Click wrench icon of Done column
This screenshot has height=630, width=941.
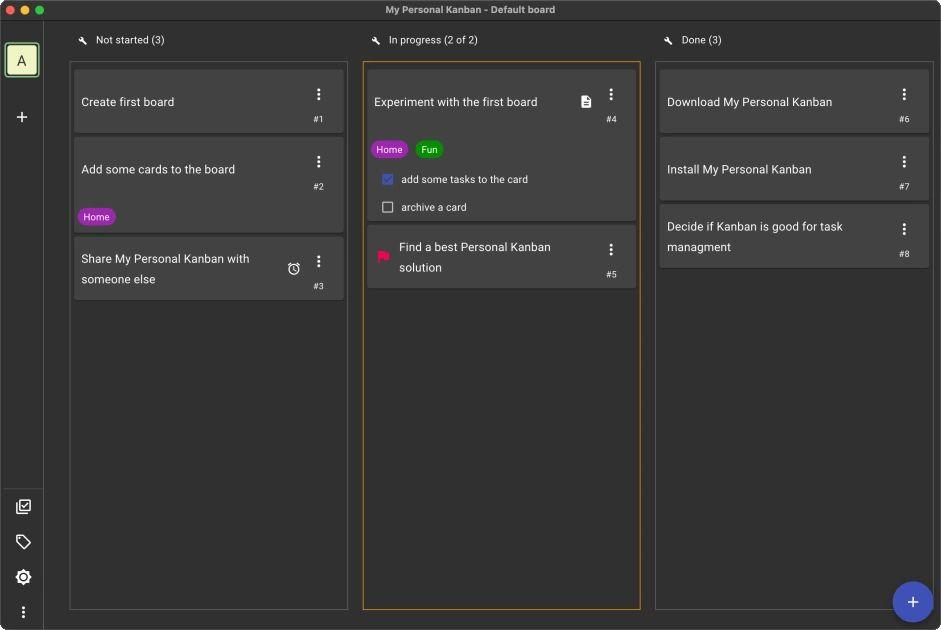pyautogui.click(x=669, y=40)
